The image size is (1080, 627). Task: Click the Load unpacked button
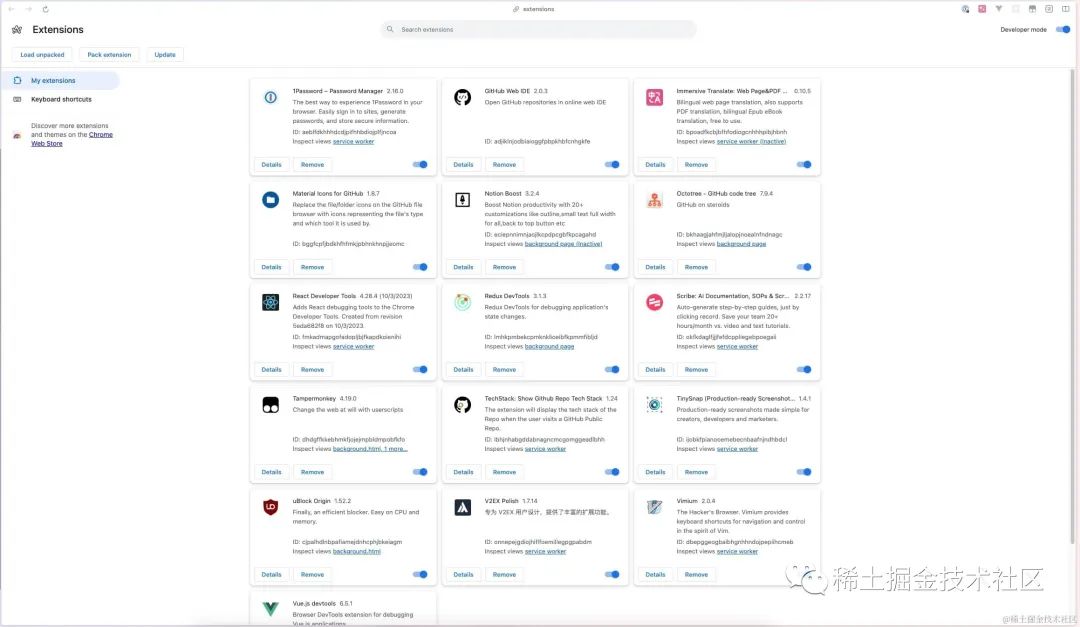click(x=42, y=55)
